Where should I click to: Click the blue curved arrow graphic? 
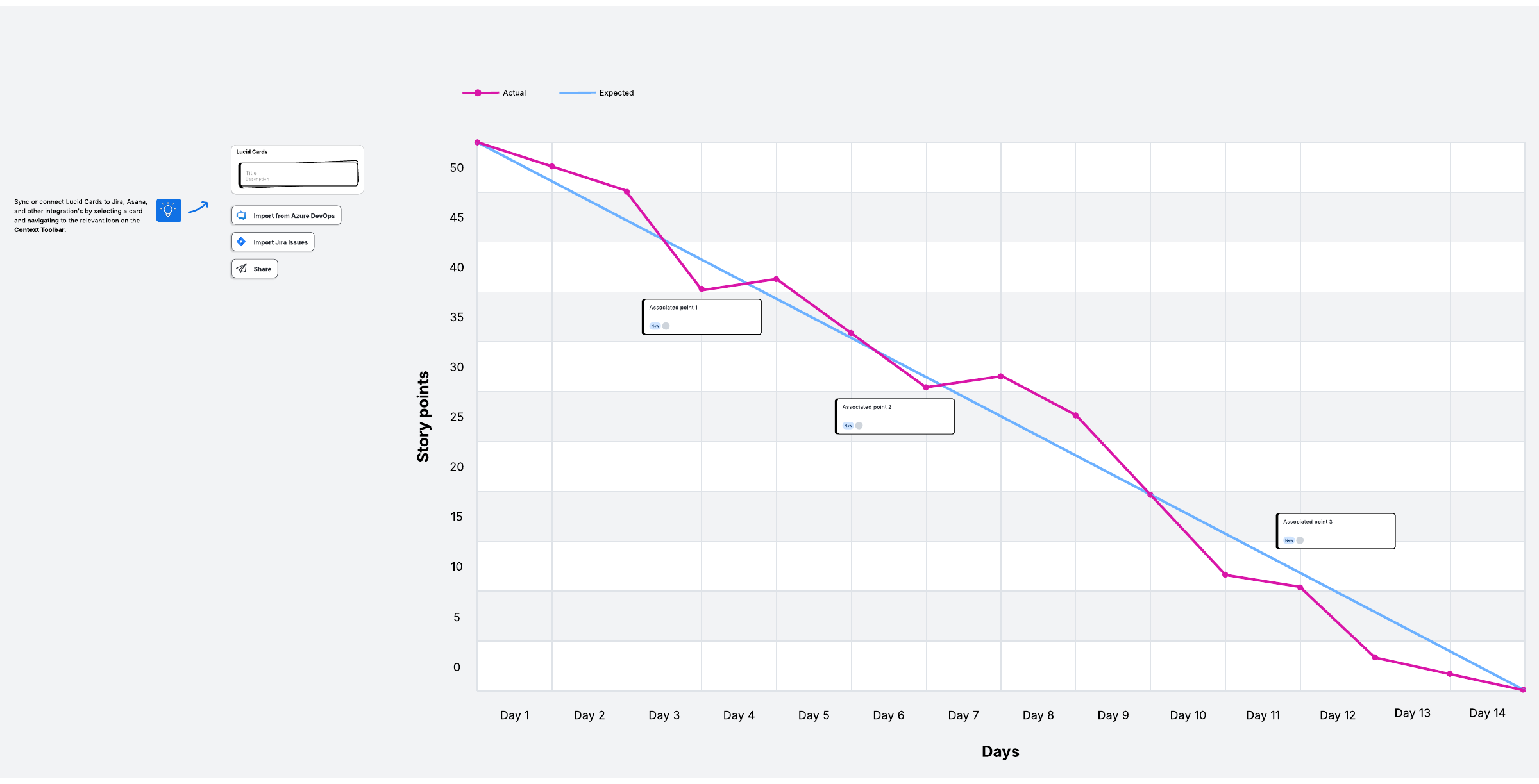[198, 207]
